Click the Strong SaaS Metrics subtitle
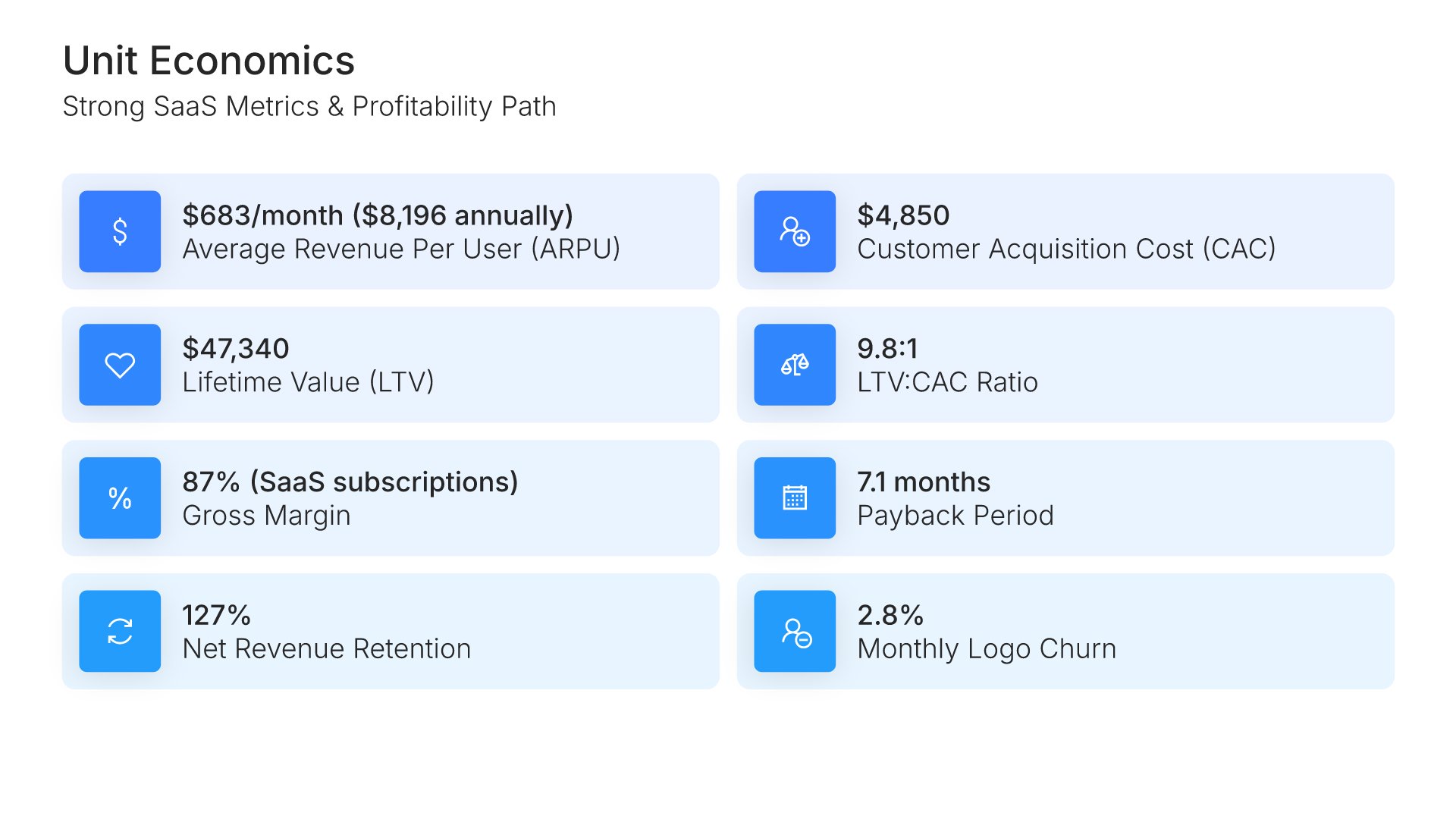1456x819 pixels. coord(309,106)
